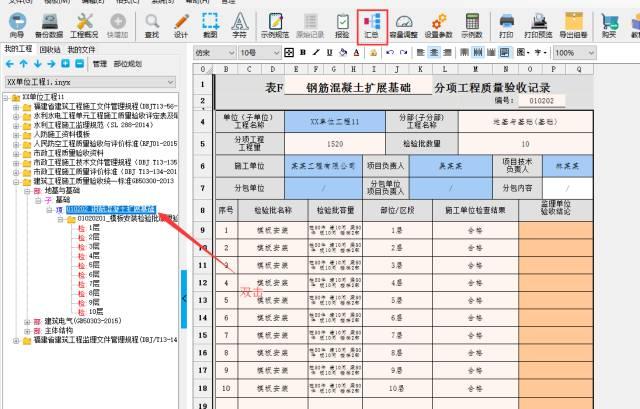The image size is (640, 409).
Task: Toggle underline formatting
Action: click(329, 53)
